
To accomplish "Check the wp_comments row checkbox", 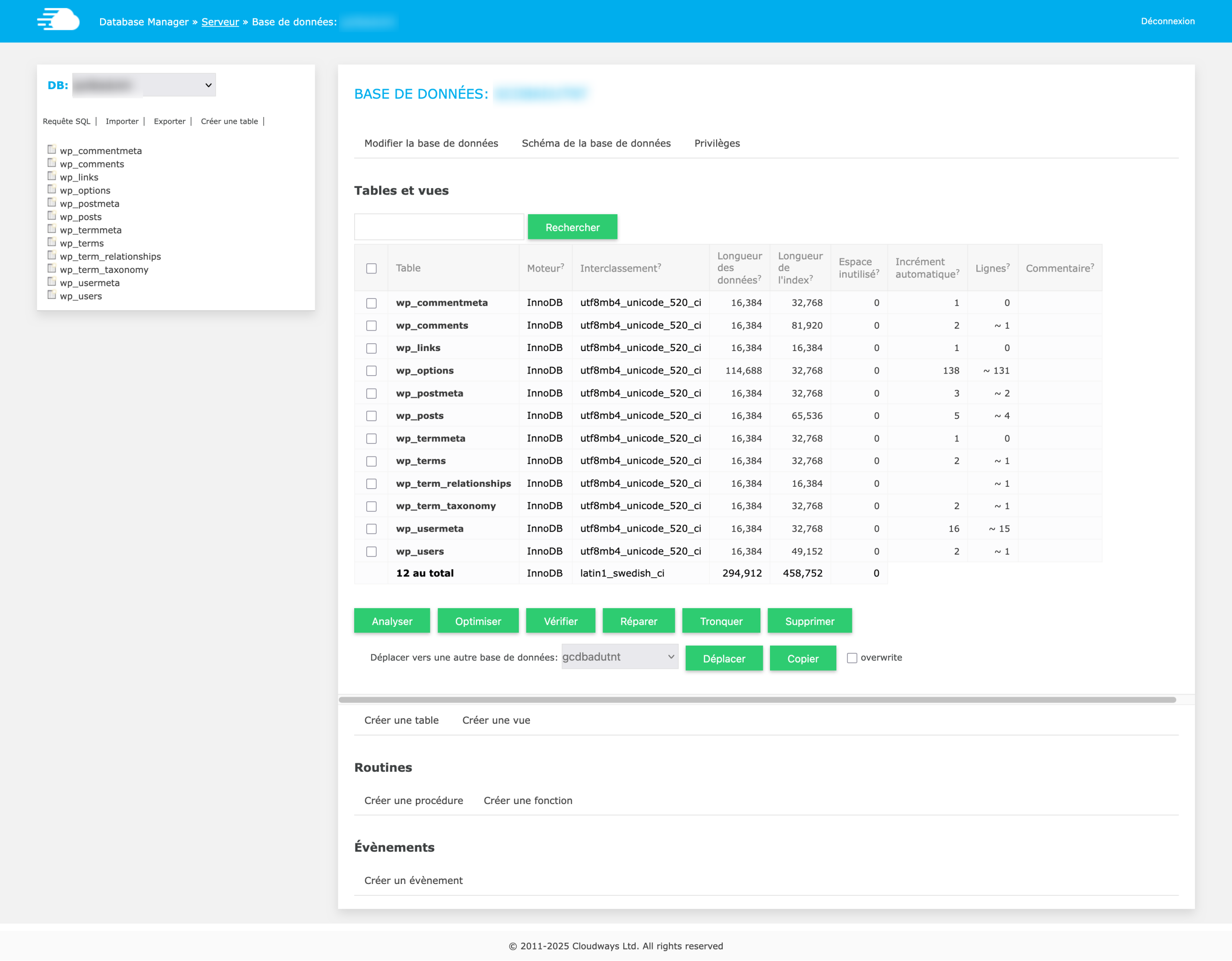I will tap(371, 325).
